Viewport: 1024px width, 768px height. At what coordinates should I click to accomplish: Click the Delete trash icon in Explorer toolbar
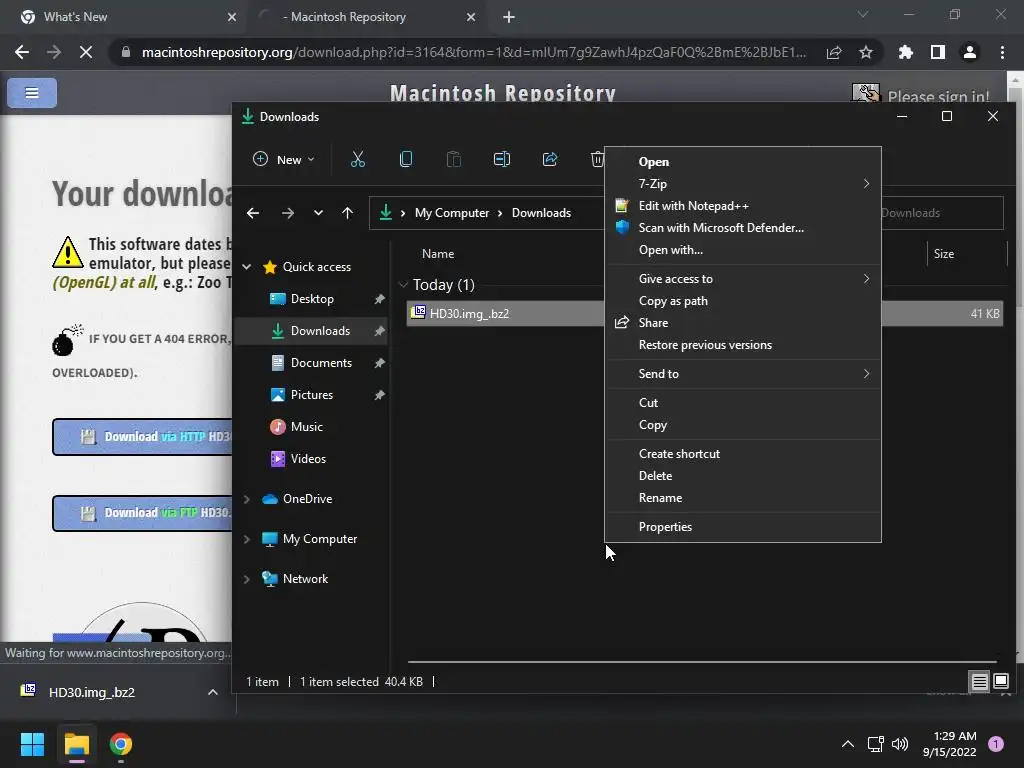pyautogui.click(x=597, y=159)
